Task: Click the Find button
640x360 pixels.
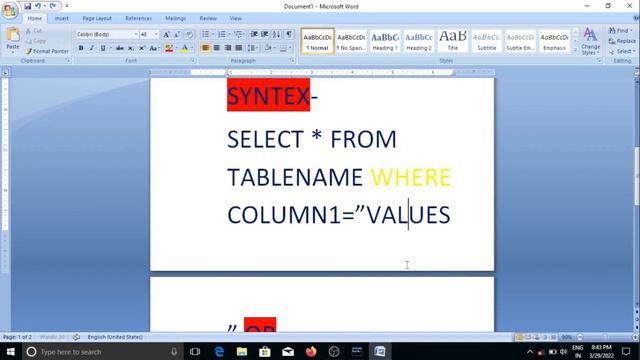Action: click(620, 31)
